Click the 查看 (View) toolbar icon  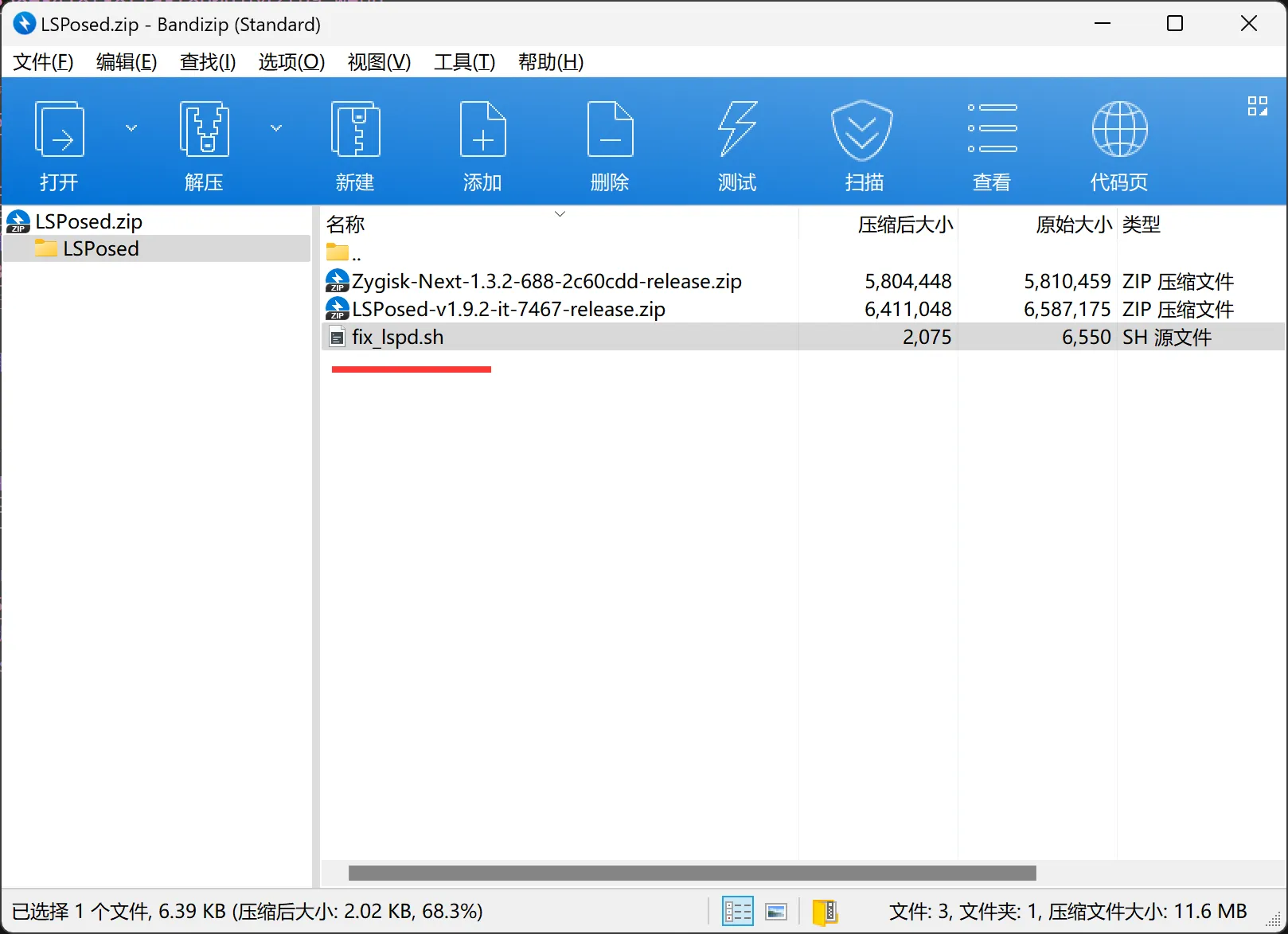991,143
